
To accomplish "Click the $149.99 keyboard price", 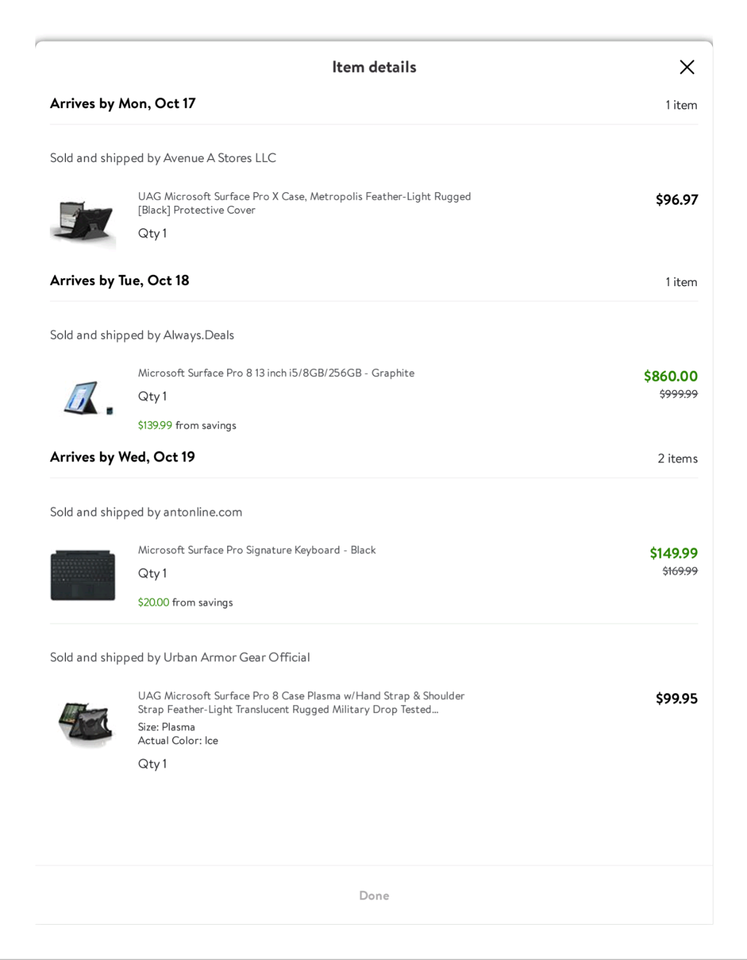I will [673, 553].
